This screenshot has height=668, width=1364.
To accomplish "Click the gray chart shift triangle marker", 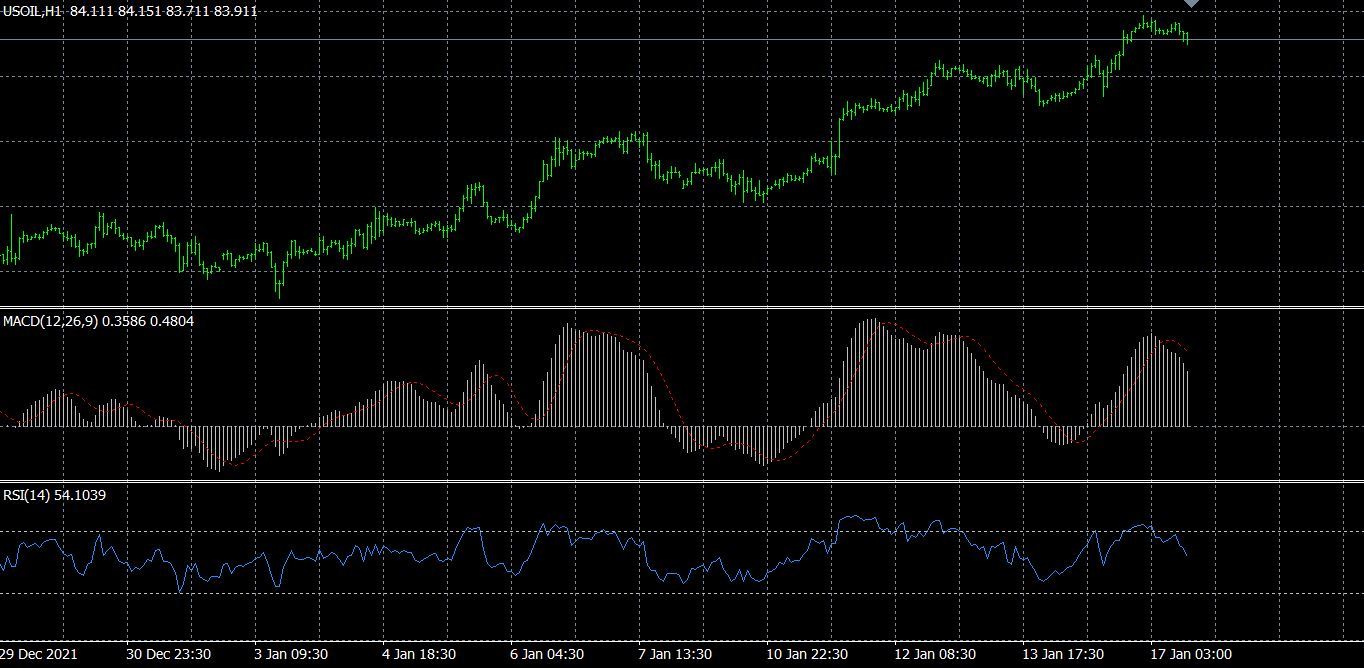I will click(x=1191, y=4).
